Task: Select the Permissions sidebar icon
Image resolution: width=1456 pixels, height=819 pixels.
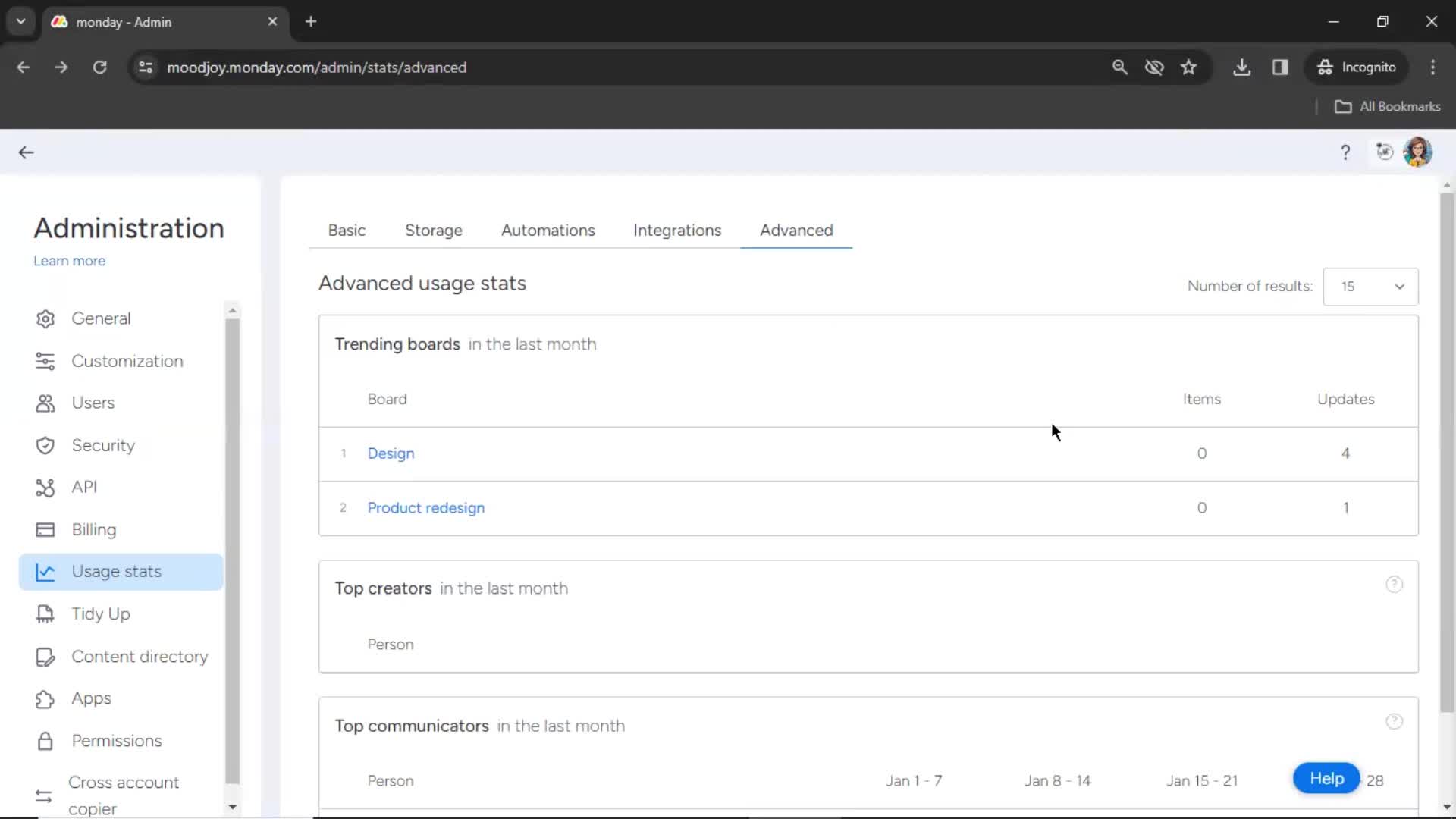Action: [x=44, y=740]
